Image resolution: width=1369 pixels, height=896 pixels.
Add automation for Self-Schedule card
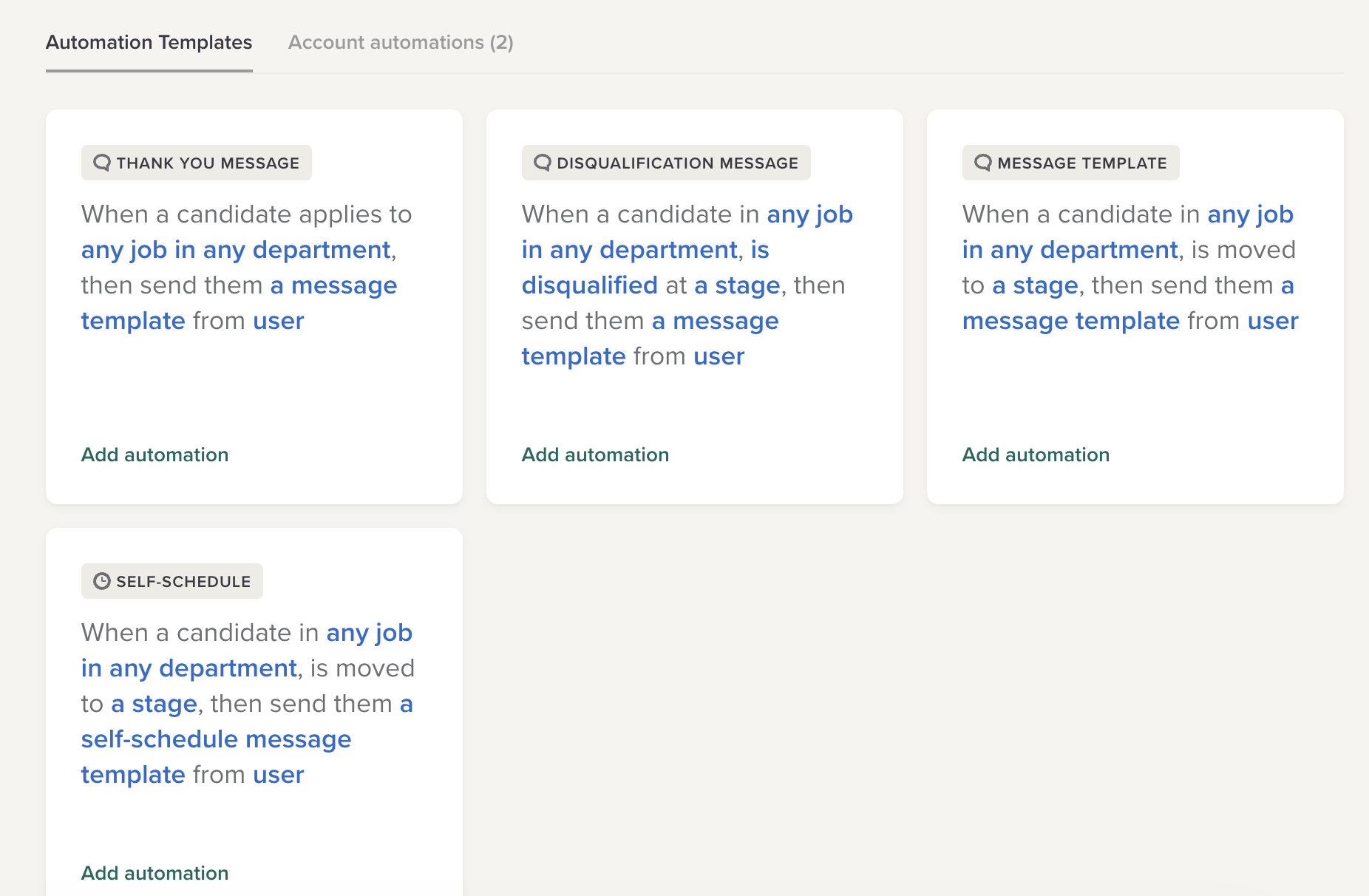[x=154, y=873]
